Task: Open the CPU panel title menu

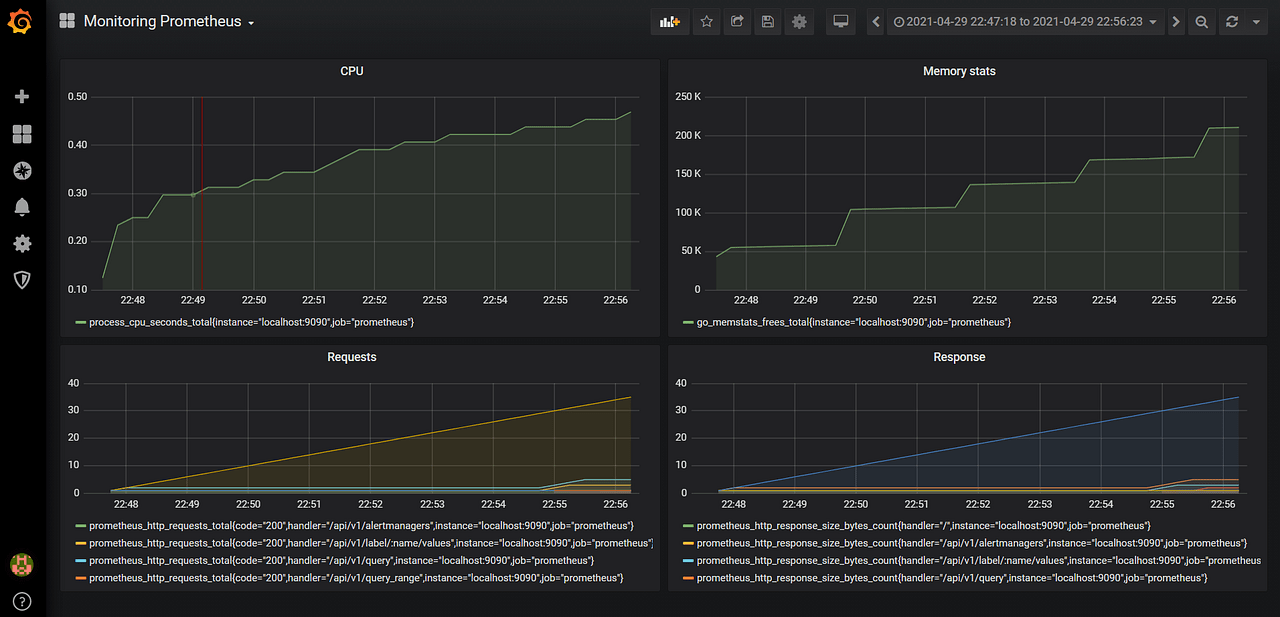Action: point(352,71)
